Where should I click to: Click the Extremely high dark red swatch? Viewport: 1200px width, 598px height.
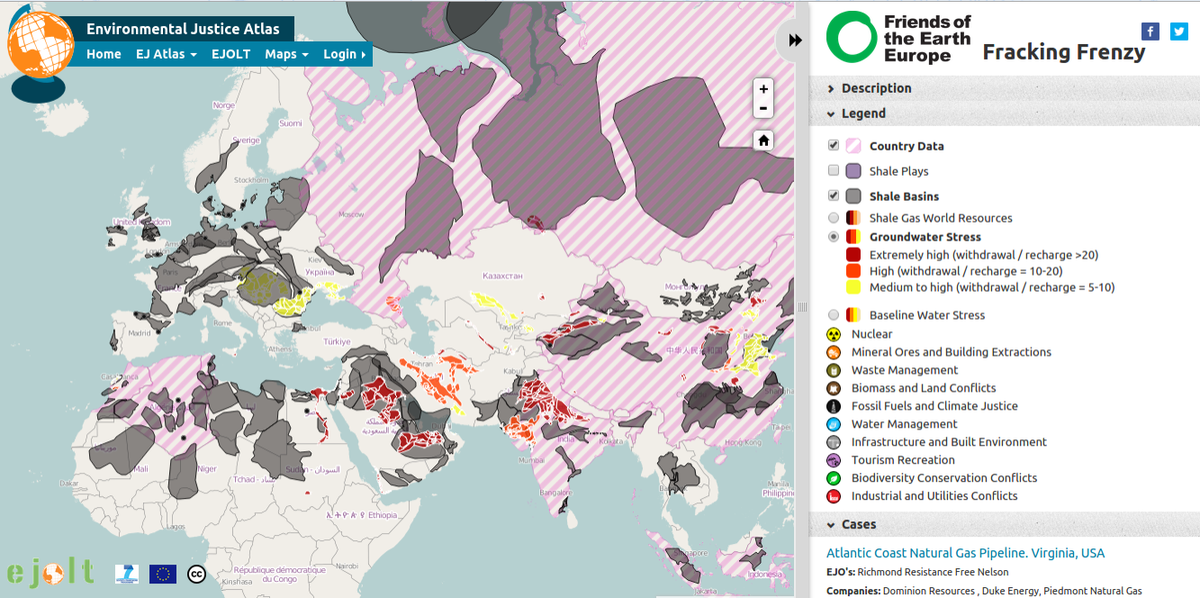tap(853, 255)
